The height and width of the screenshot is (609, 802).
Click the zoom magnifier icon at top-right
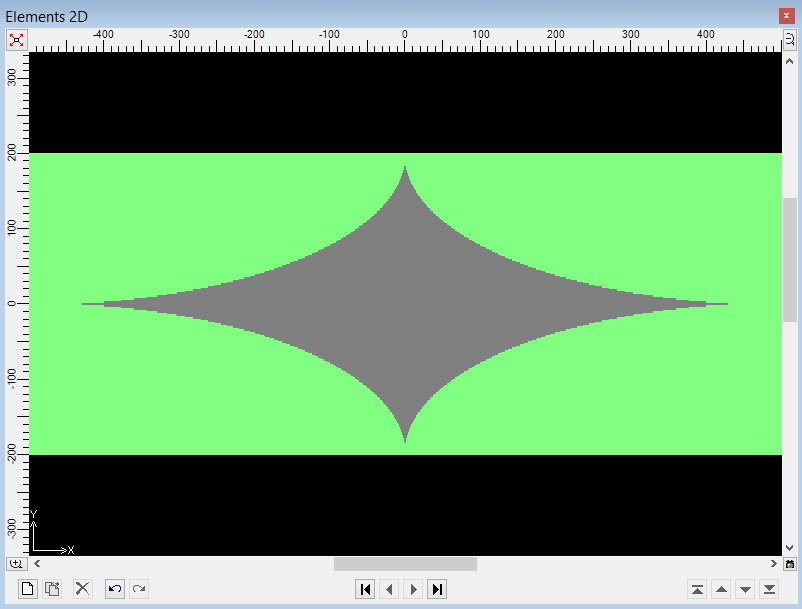pos(789,40)
